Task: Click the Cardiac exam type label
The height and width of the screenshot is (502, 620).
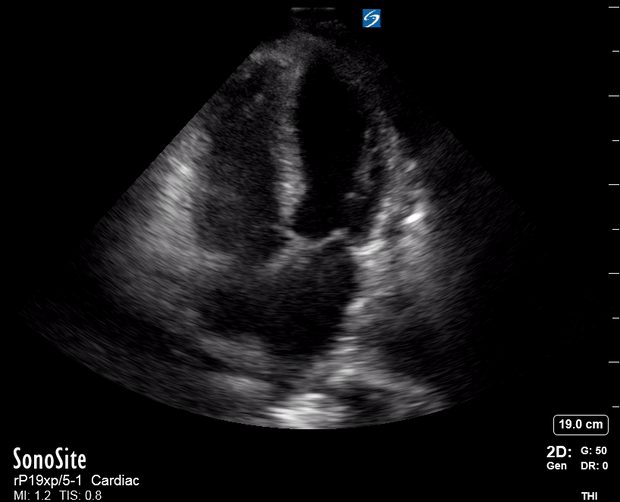Action: click(x=115, y=481)
